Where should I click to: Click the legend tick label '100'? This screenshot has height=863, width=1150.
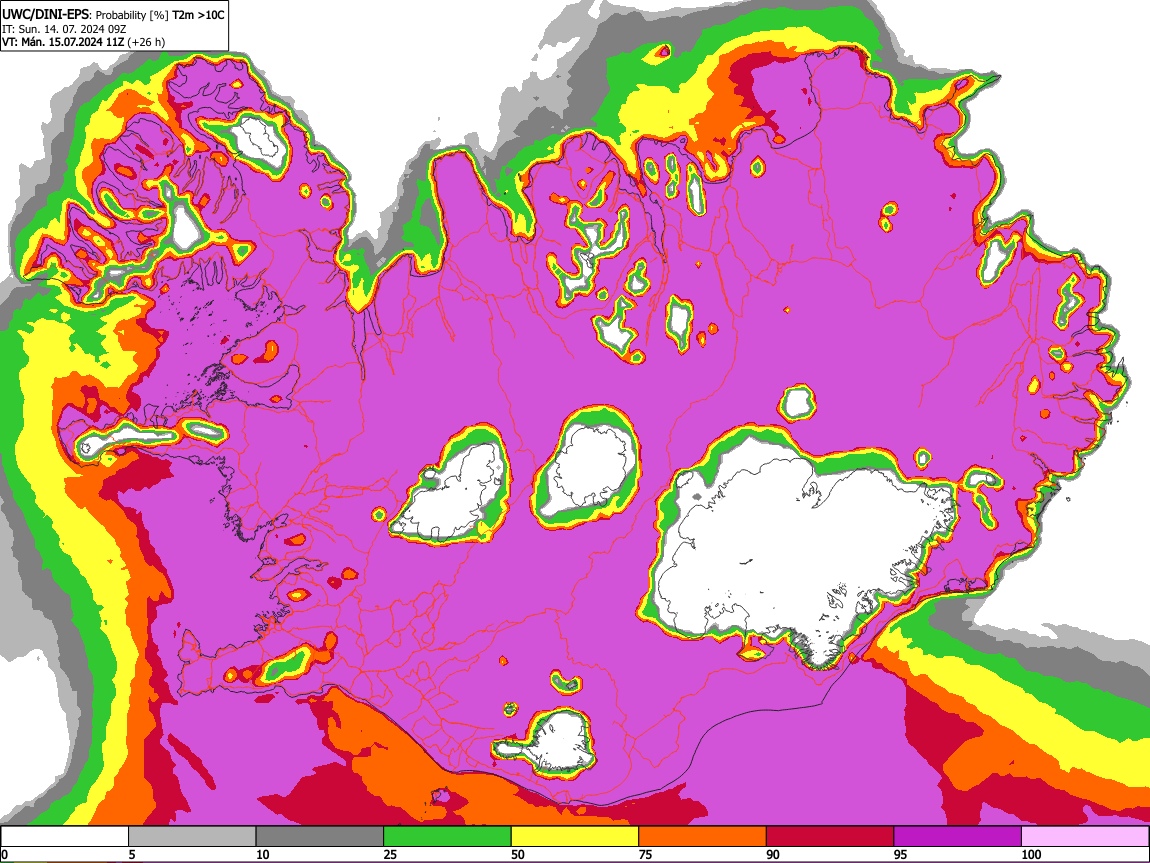[1031, 854]
